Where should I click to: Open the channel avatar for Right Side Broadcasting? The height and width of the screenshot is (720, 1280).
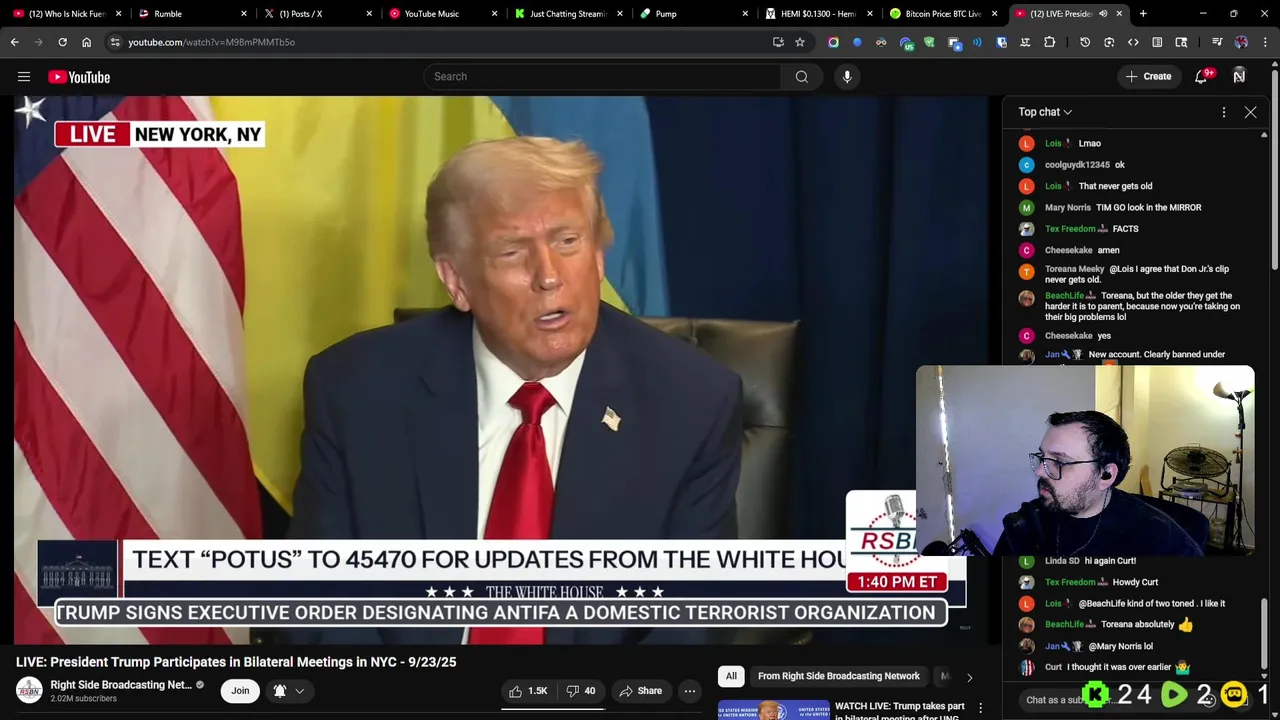click(x=29, y=691)
